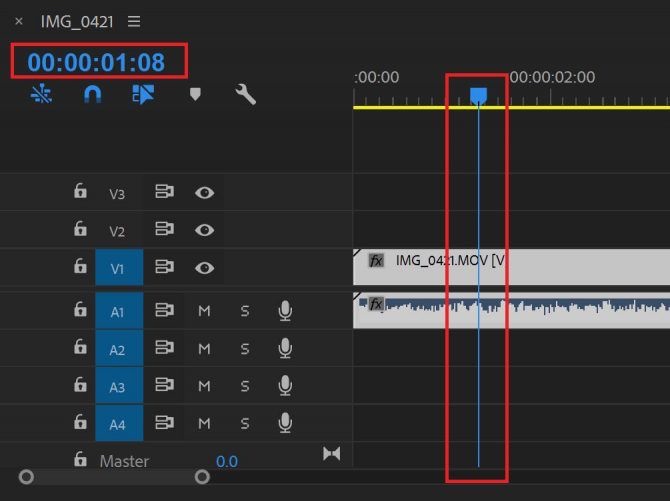Hide track V1 output with eye icon

(204, 268)
